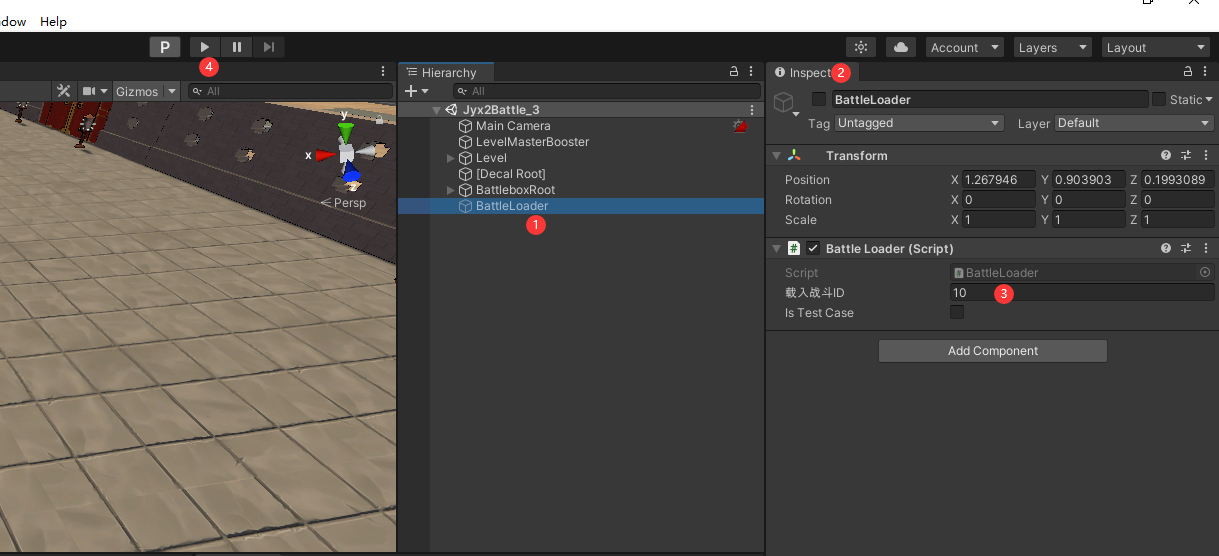Open the Hierarchy panel three-dot menu

tap(751, 72)
